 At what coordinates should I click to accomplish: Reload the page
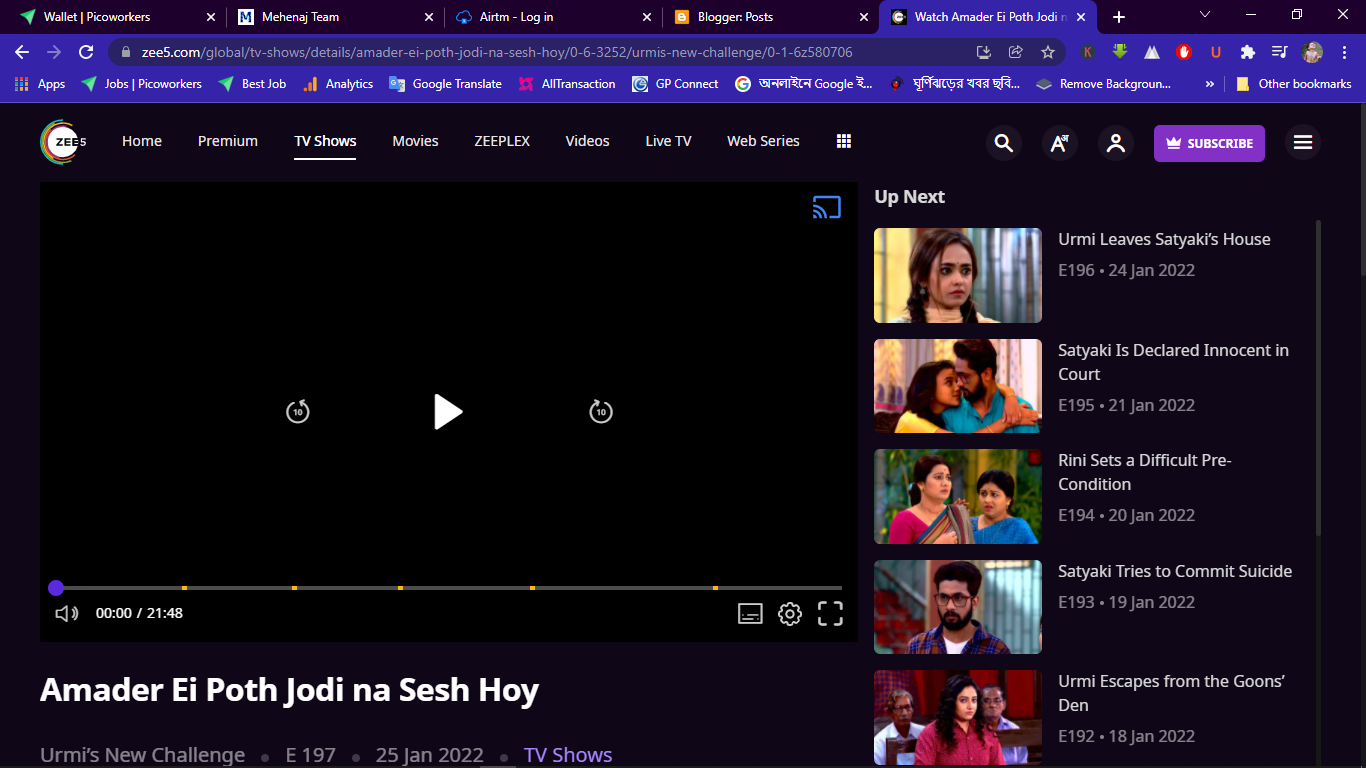tap(86, 52)
